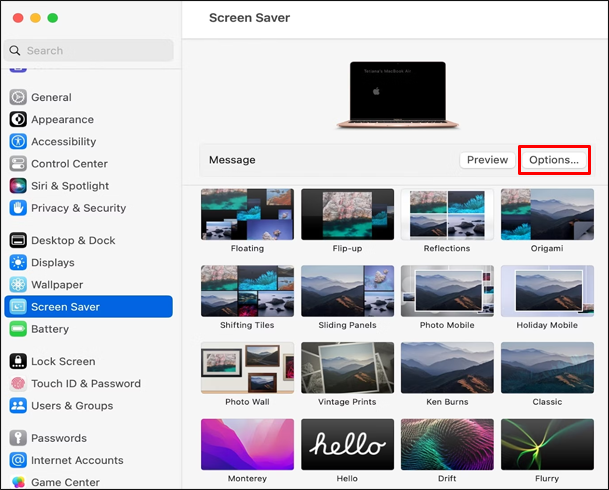This screenshot has height=490, width=609.
Task: Pick the Flurry screen saver thumbnail
Action: click(547, 444)
